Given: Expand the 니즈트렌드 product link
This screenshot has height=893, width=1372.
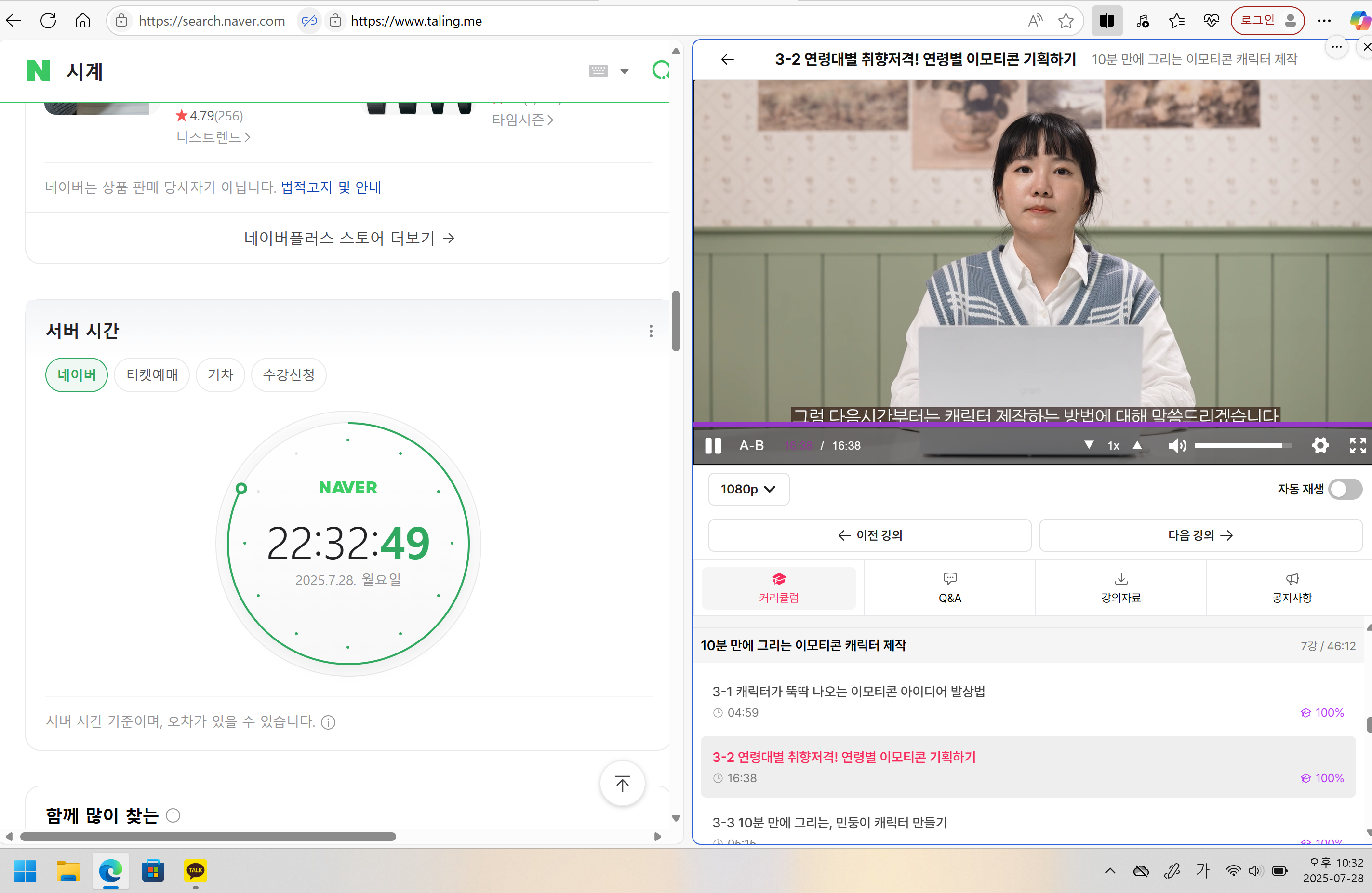Looking at the screenshot, I should coord(213,137).
